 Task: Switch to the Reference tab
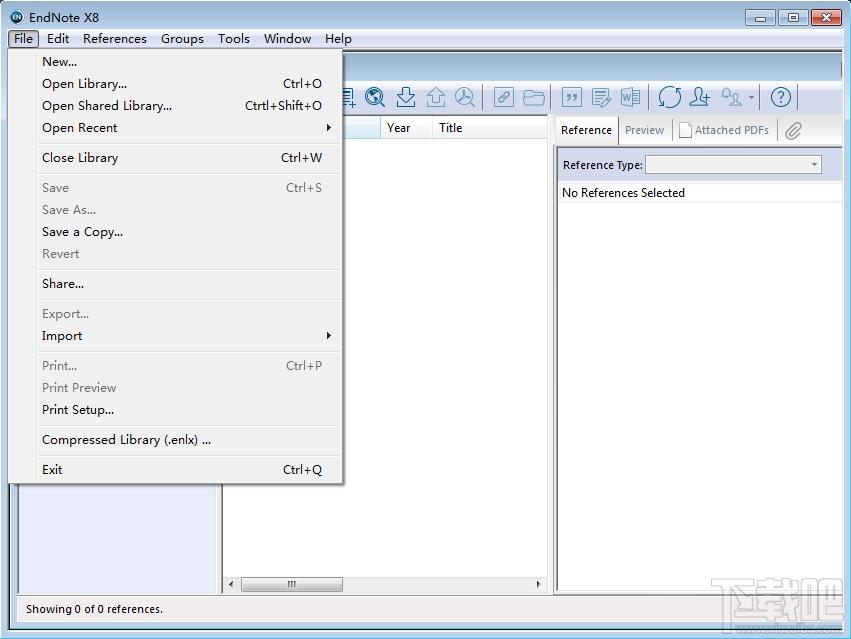tap(586, 130)
